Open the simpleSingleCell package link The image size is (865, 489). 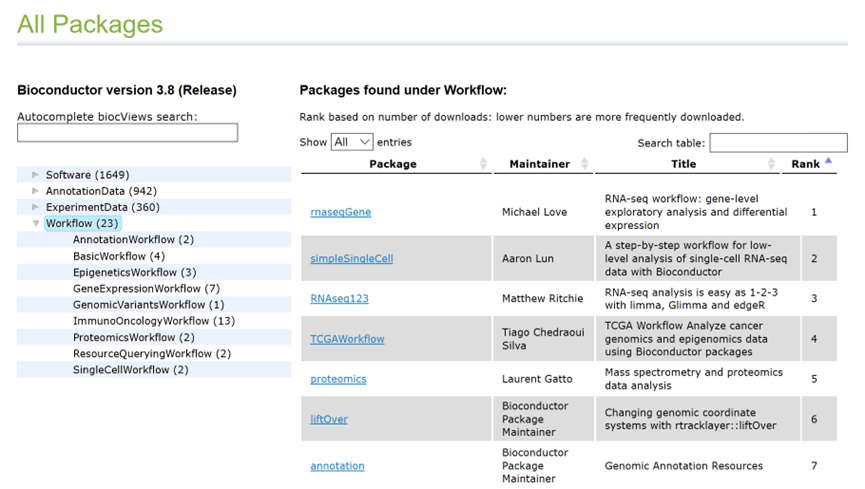pos(351,258)
